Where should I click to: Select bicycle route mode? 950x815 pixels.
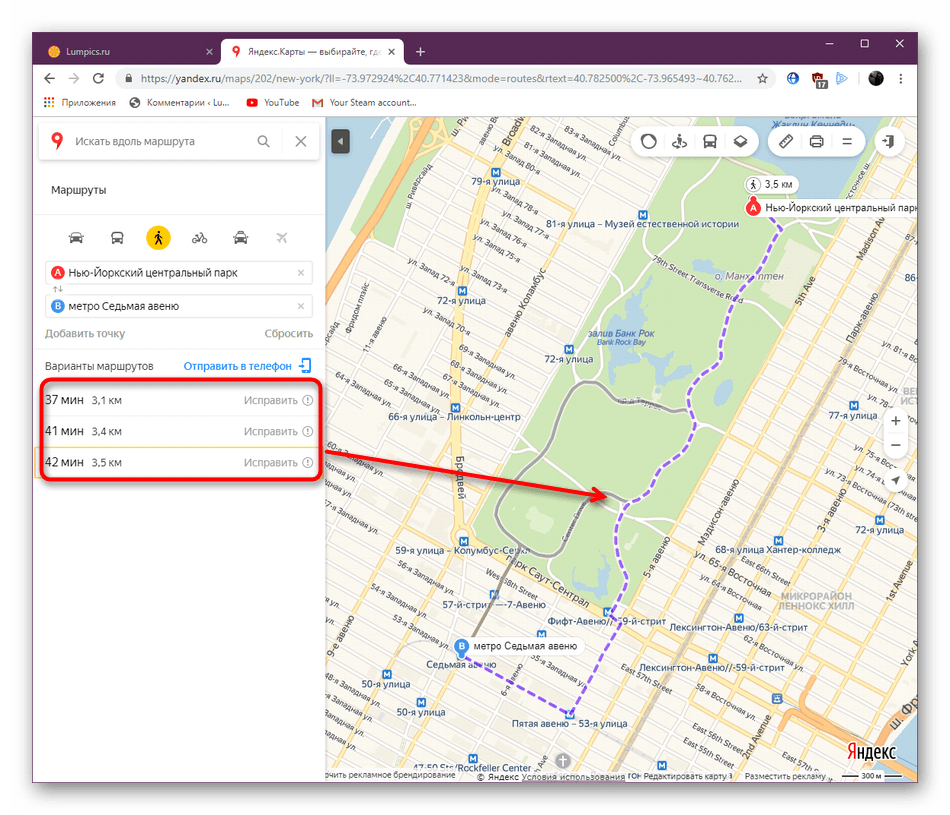[x=199, y=238]
